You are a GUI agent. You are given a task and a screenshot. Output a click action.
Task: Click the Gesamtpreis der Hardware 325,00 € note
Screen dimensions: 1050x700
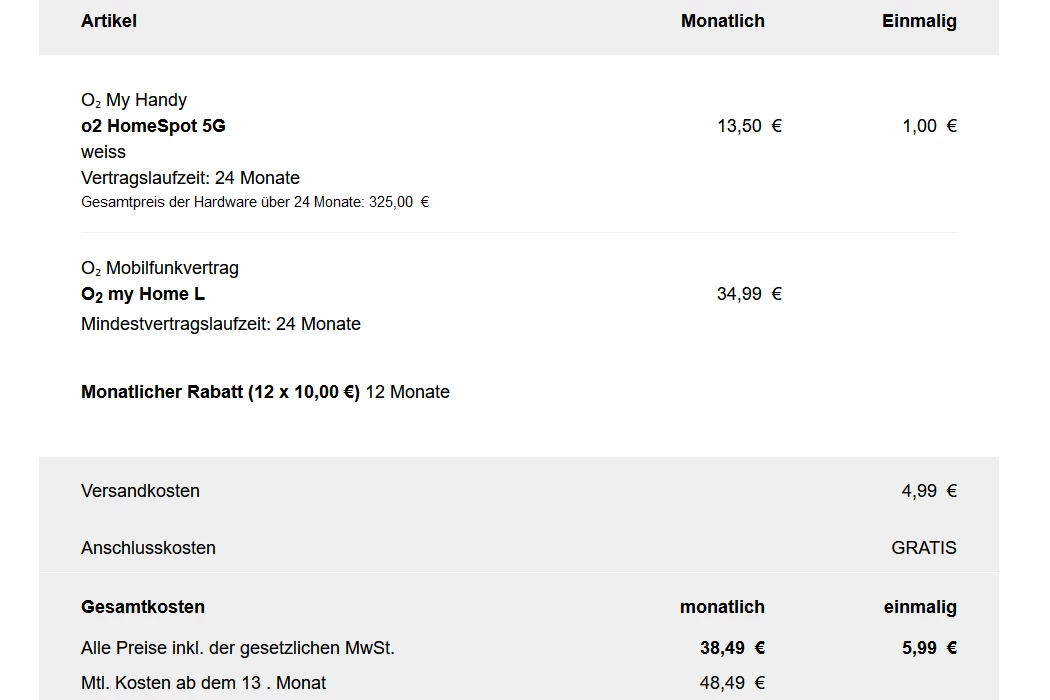(x=254, y=202)
